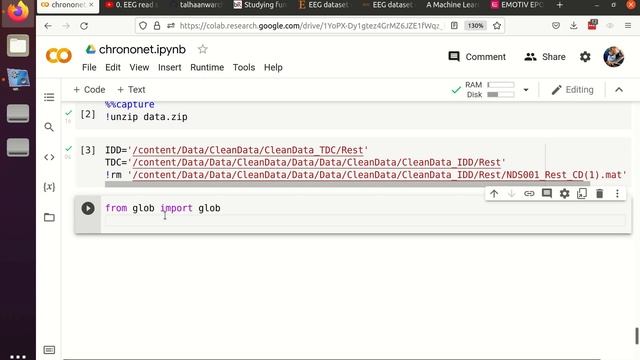The image size is (640, 360).
Task: Save to Pocket icon
Action: point(556,26)
